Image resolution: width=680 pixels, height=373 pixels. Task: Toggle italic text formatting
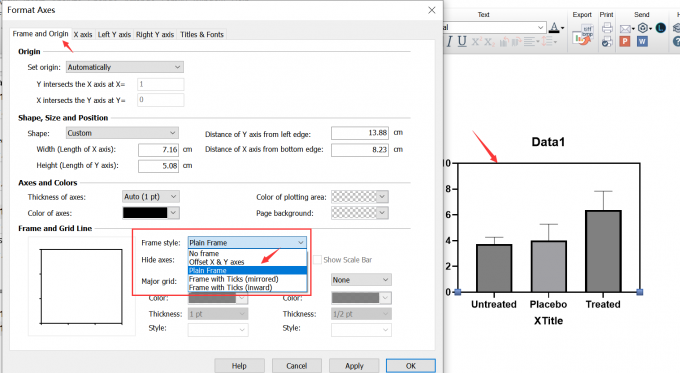(x=449, y=41)
